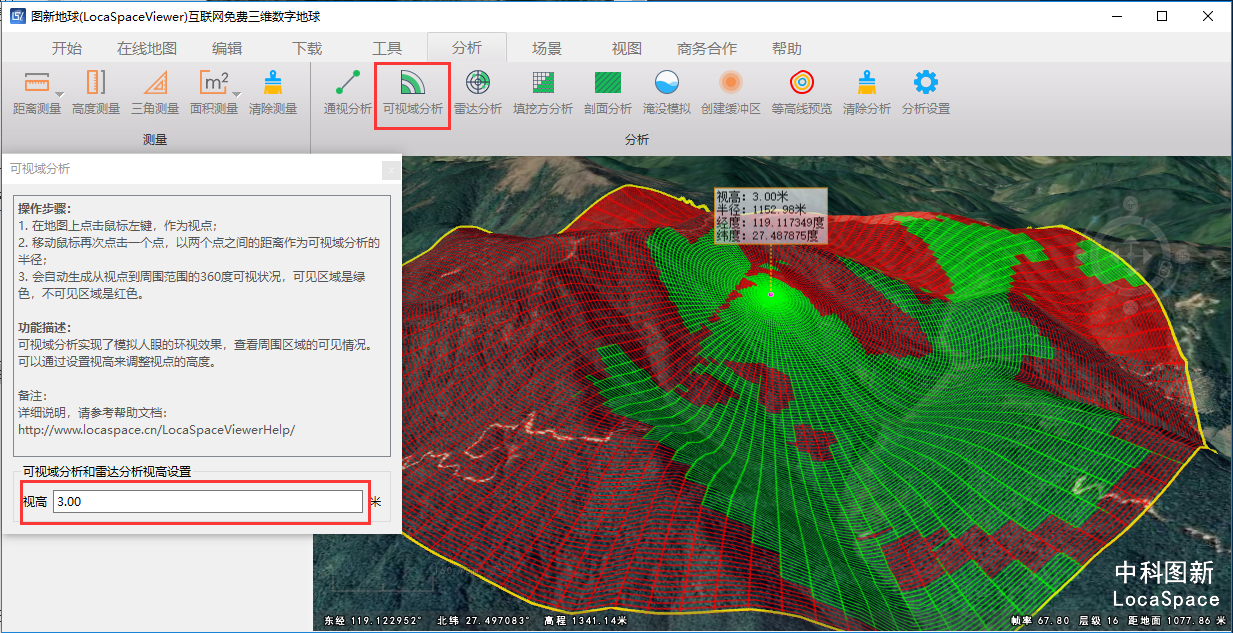
Task: Start the 淹没模拟 flood simulation
Action: click(x=667, y=92)
